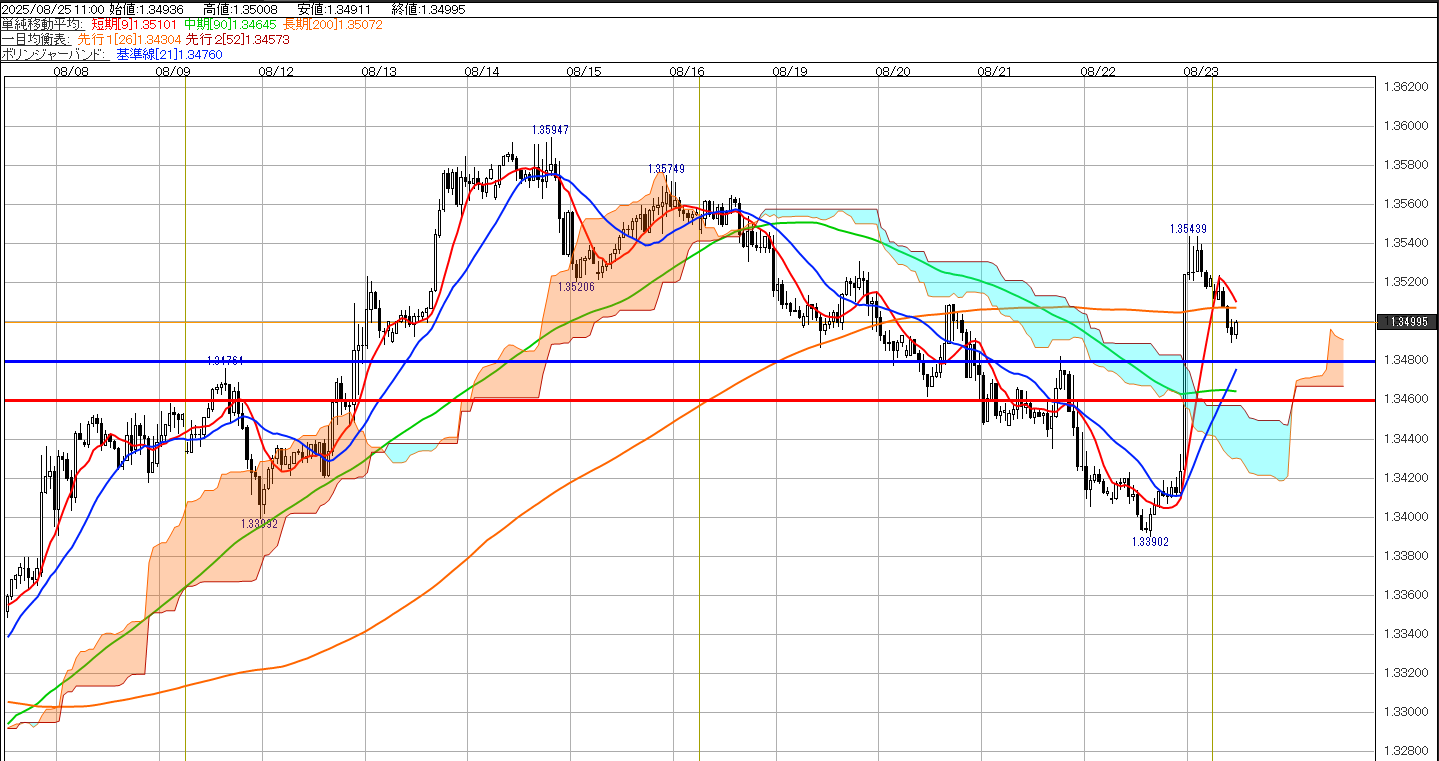This screenshot has width=1439, height=761.
Task: Click the 1.35800 price axis label
Action: 1405,165
